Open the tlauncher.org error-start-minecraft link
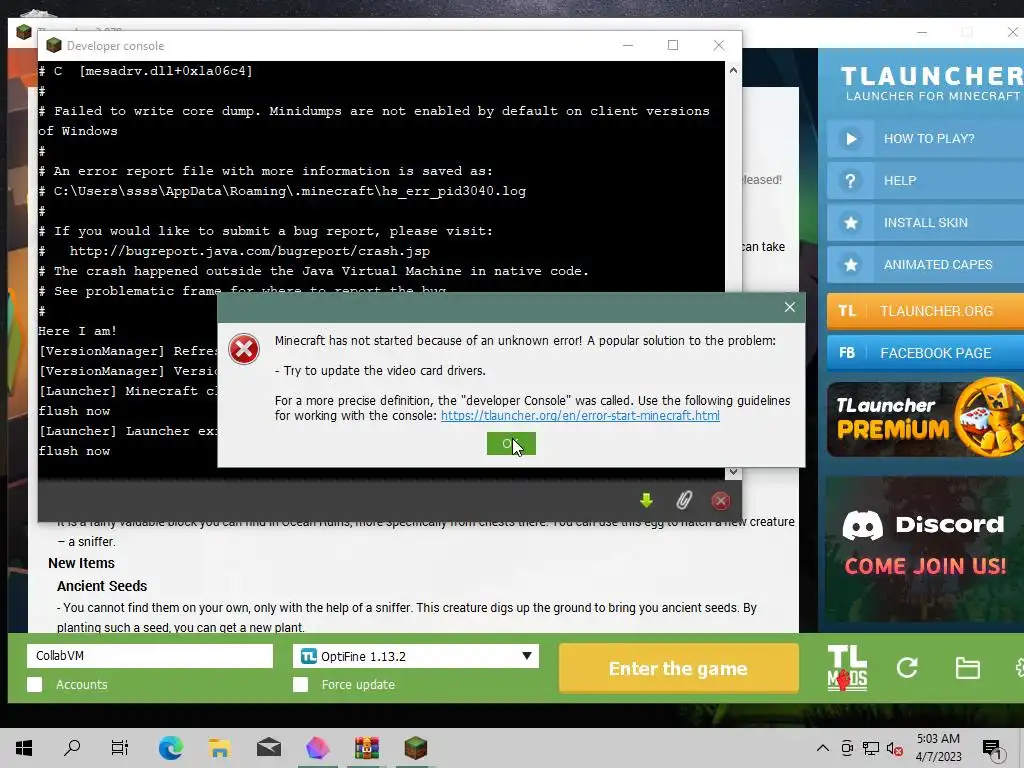The height and width of the screenshot is (768, 1024). point(580,416)
